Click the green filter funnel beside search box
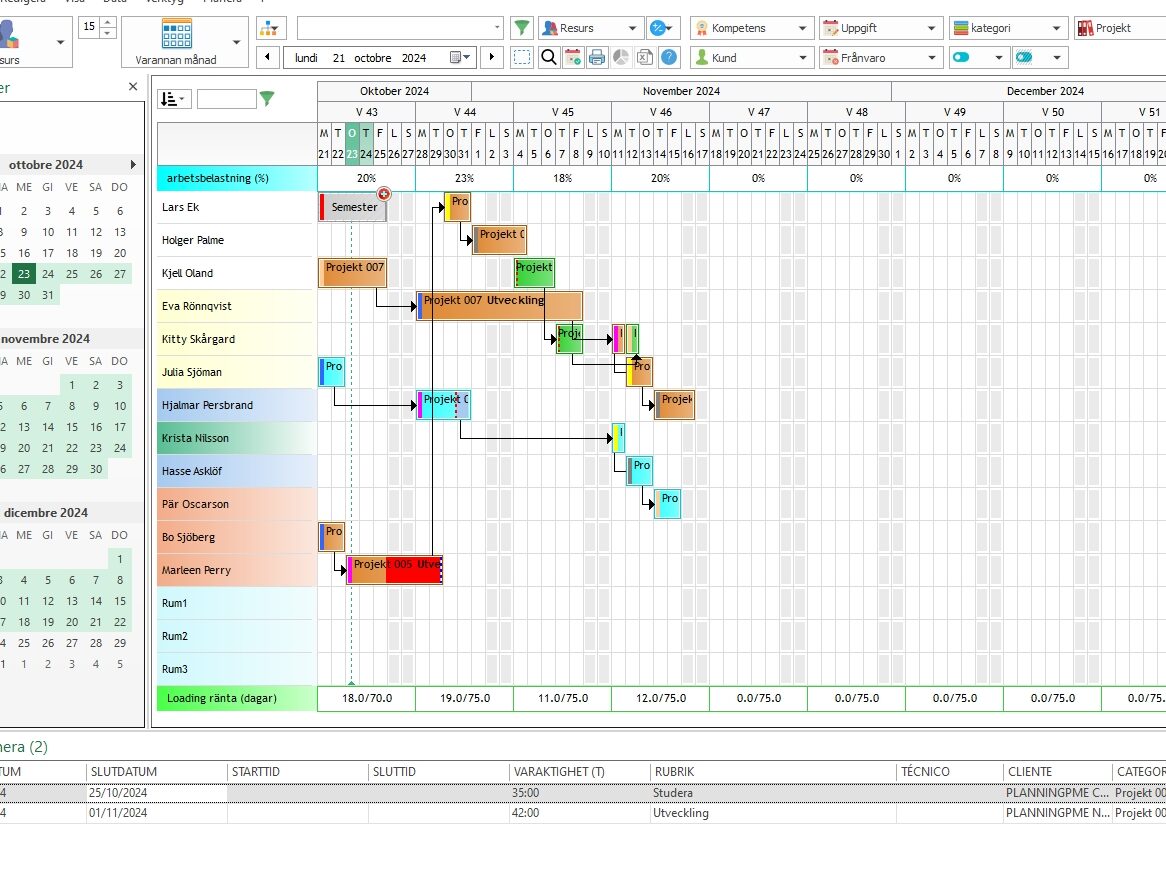Image resolution: width=1166 pixels, height=892 pixels. click(522, 28)
